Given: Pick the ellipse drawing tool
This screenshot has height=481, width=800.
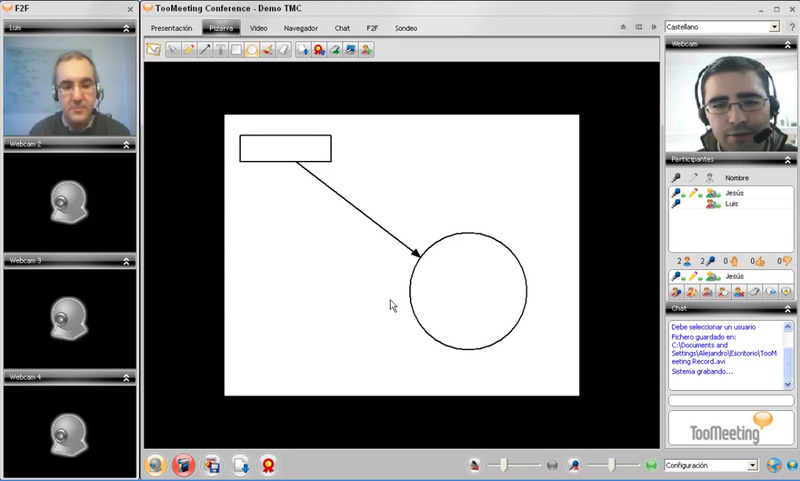Looking at the screenshot, I should (251, 49).
